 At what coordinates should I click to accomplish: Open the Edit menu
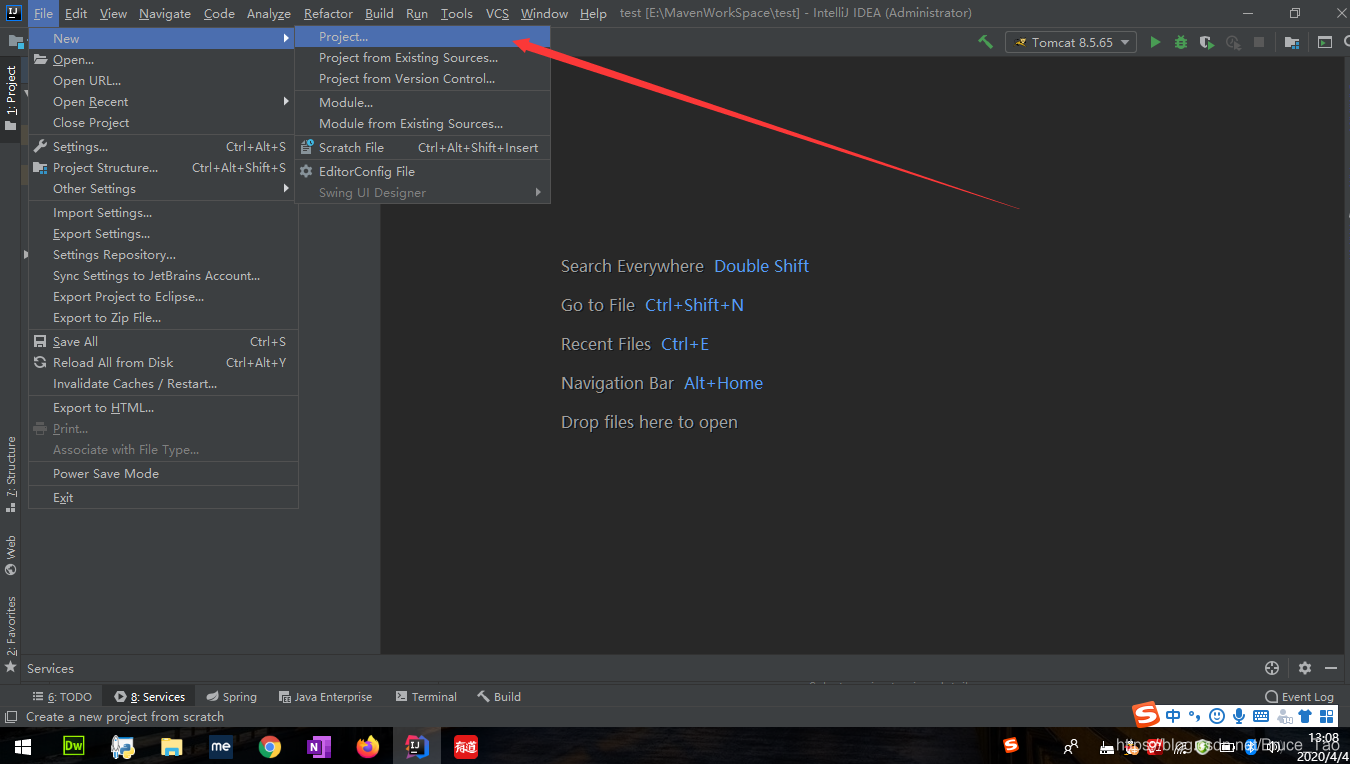[76, 13]
